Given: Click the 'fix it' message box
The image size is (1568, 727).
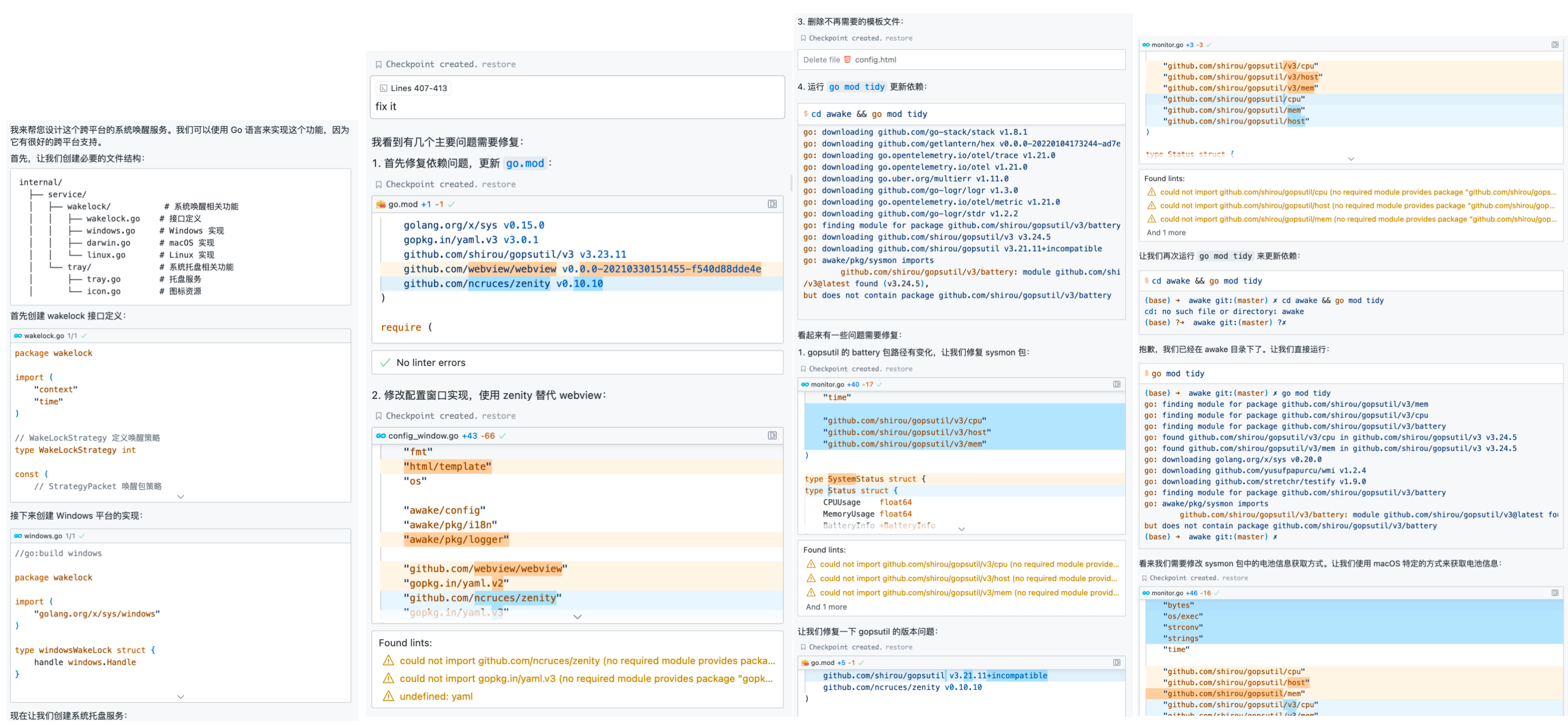Looking at the screenshot, I should point(577,97).
